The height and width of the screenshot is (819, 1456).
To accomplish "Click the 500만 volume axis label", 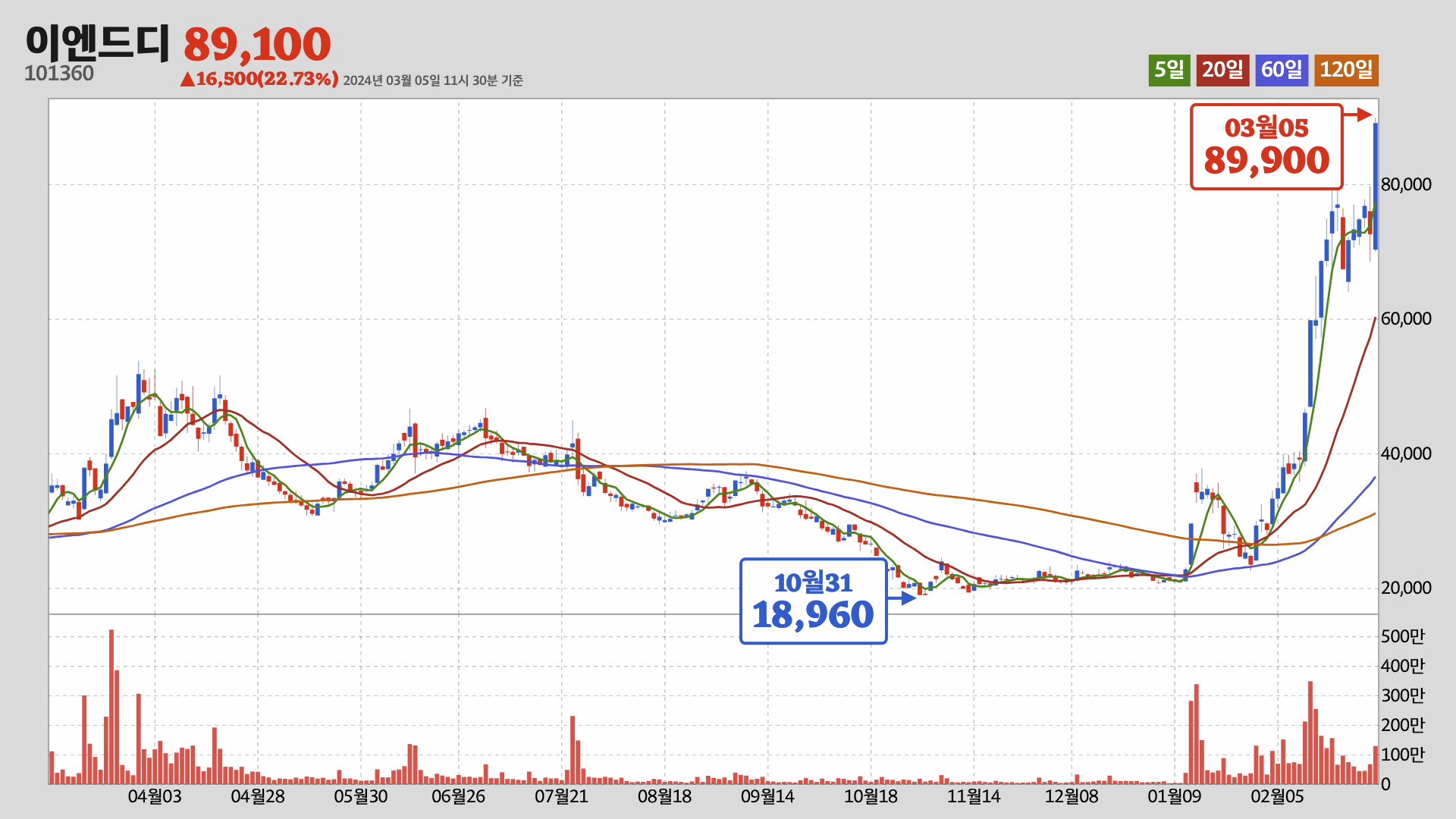I will [x=1403, y=636].
